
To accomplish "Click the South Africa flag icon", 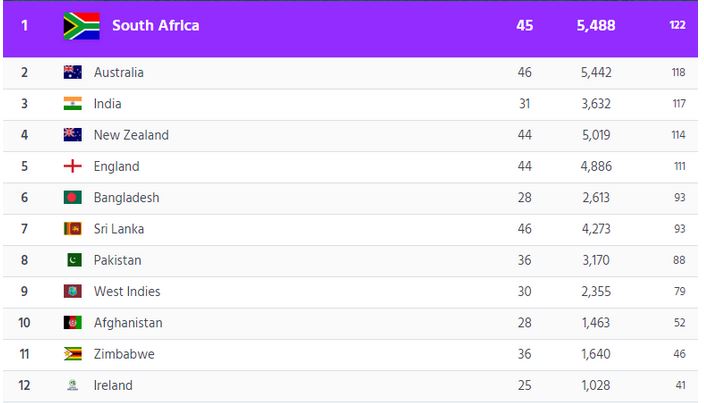I will pyautogui.click(x=80, y=26).
